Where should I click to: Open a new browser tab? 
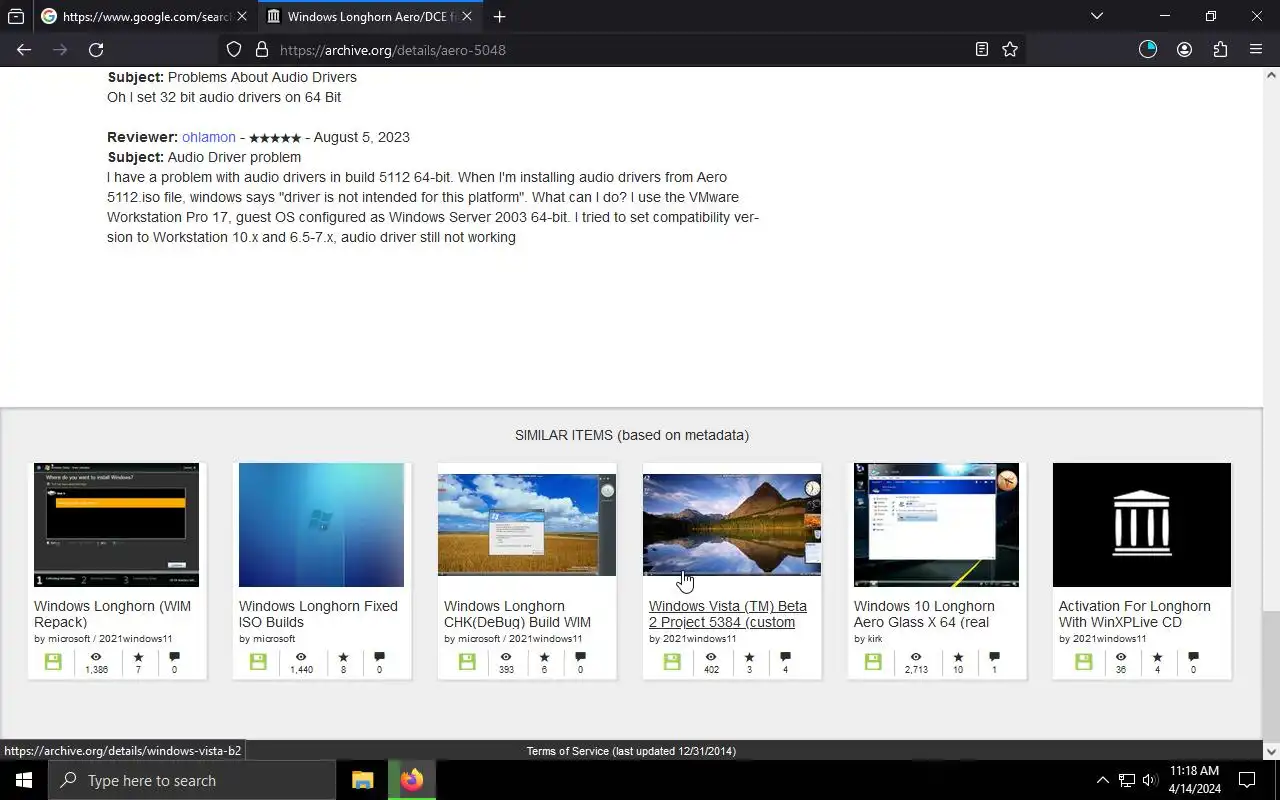[499, 16]
